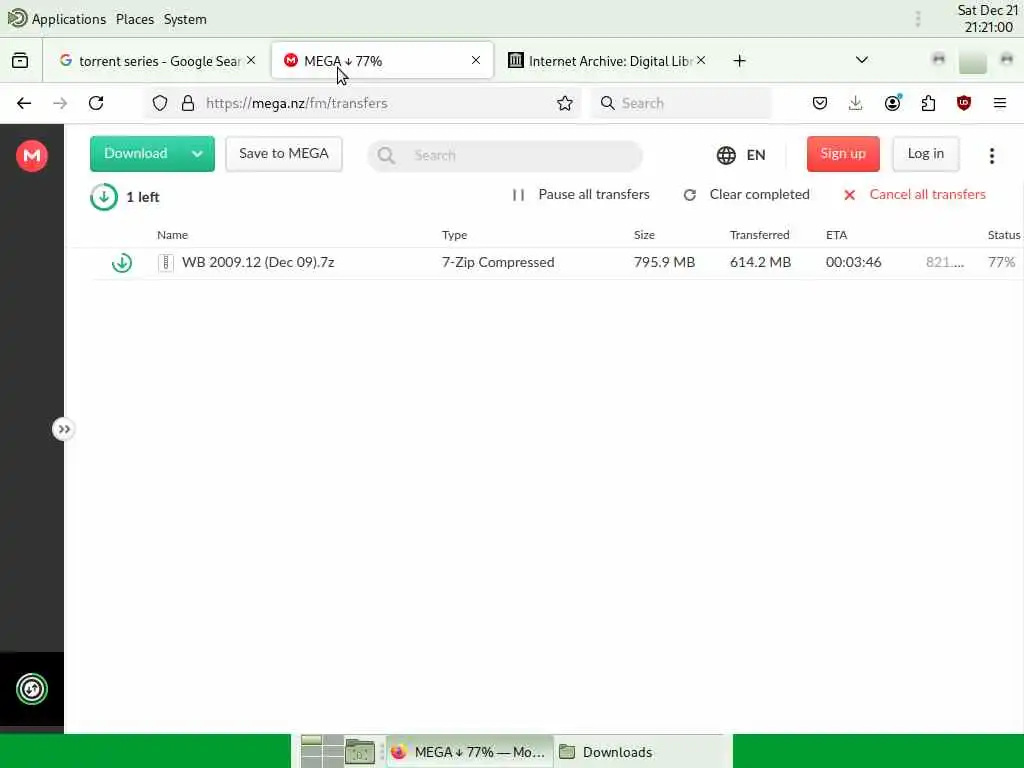Click the 795.9 MB size value
This screenshot has height=768, width=1024.
(664, 263)
